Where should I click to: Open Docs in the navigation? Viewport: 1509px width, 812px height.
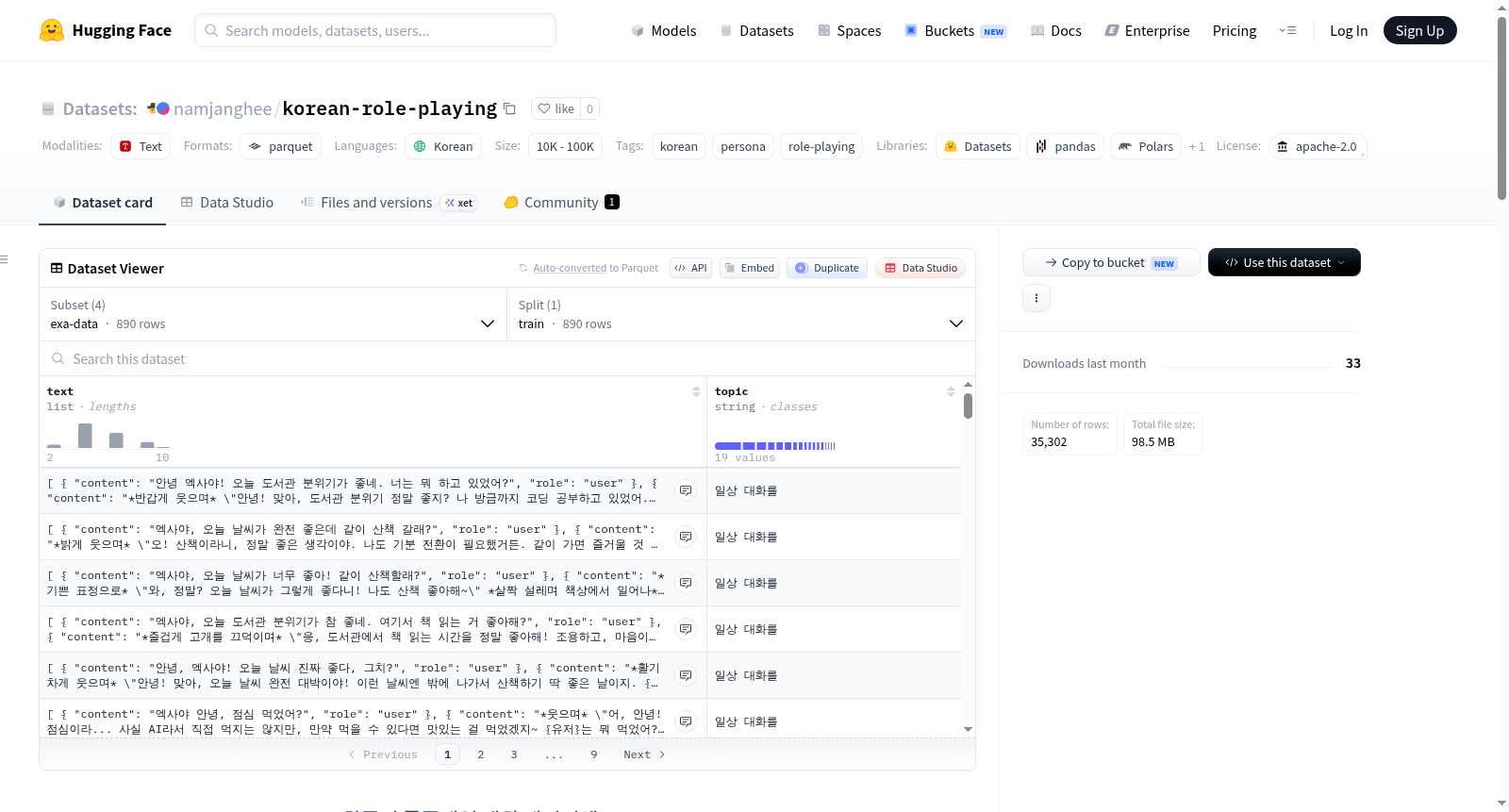(1055, 30)
